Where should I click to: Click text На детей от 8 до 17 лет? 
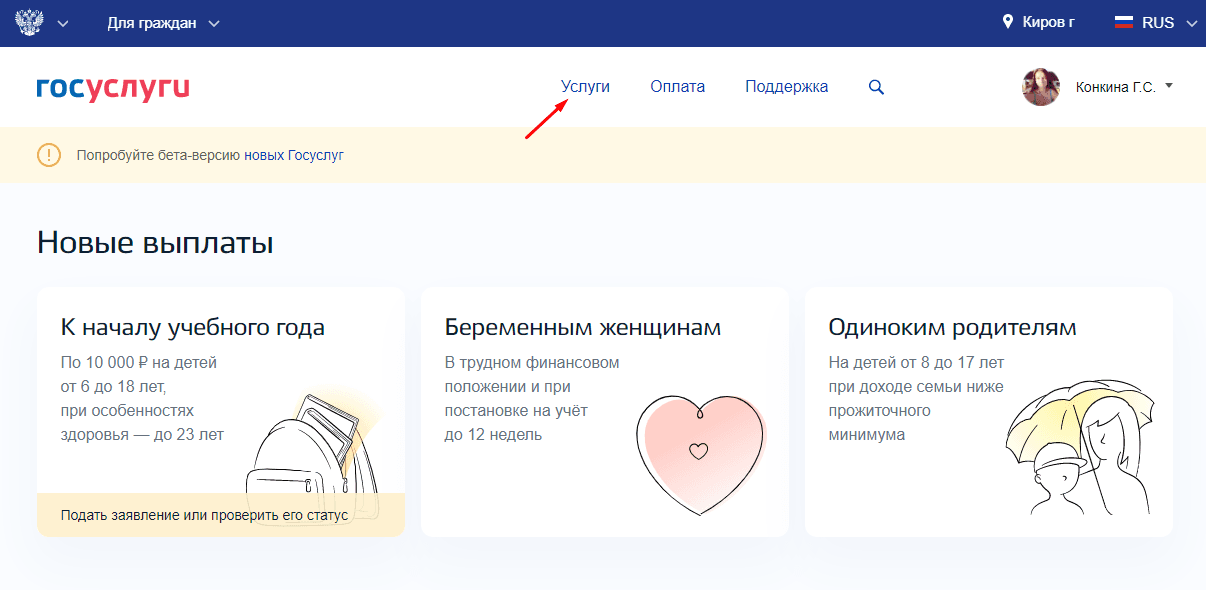[917, 362]
